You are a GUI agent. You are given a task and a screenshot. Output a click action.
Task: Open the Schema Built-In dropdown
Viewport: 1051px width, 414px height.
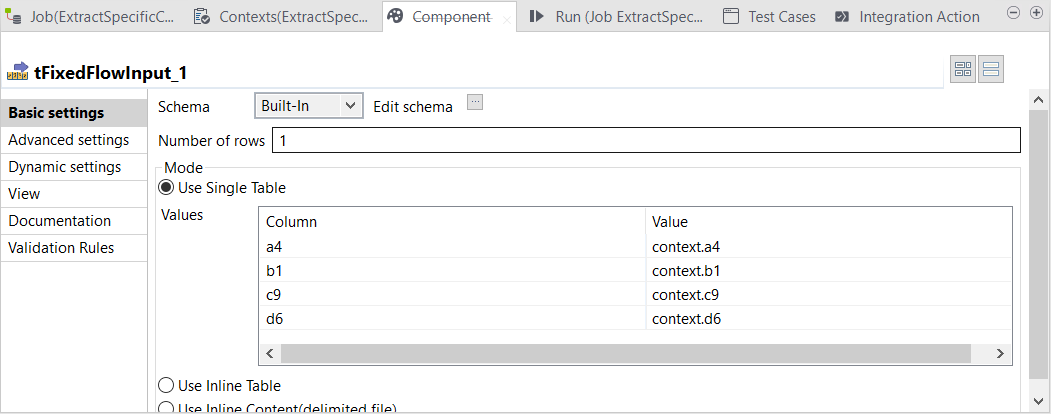point(308,106)
